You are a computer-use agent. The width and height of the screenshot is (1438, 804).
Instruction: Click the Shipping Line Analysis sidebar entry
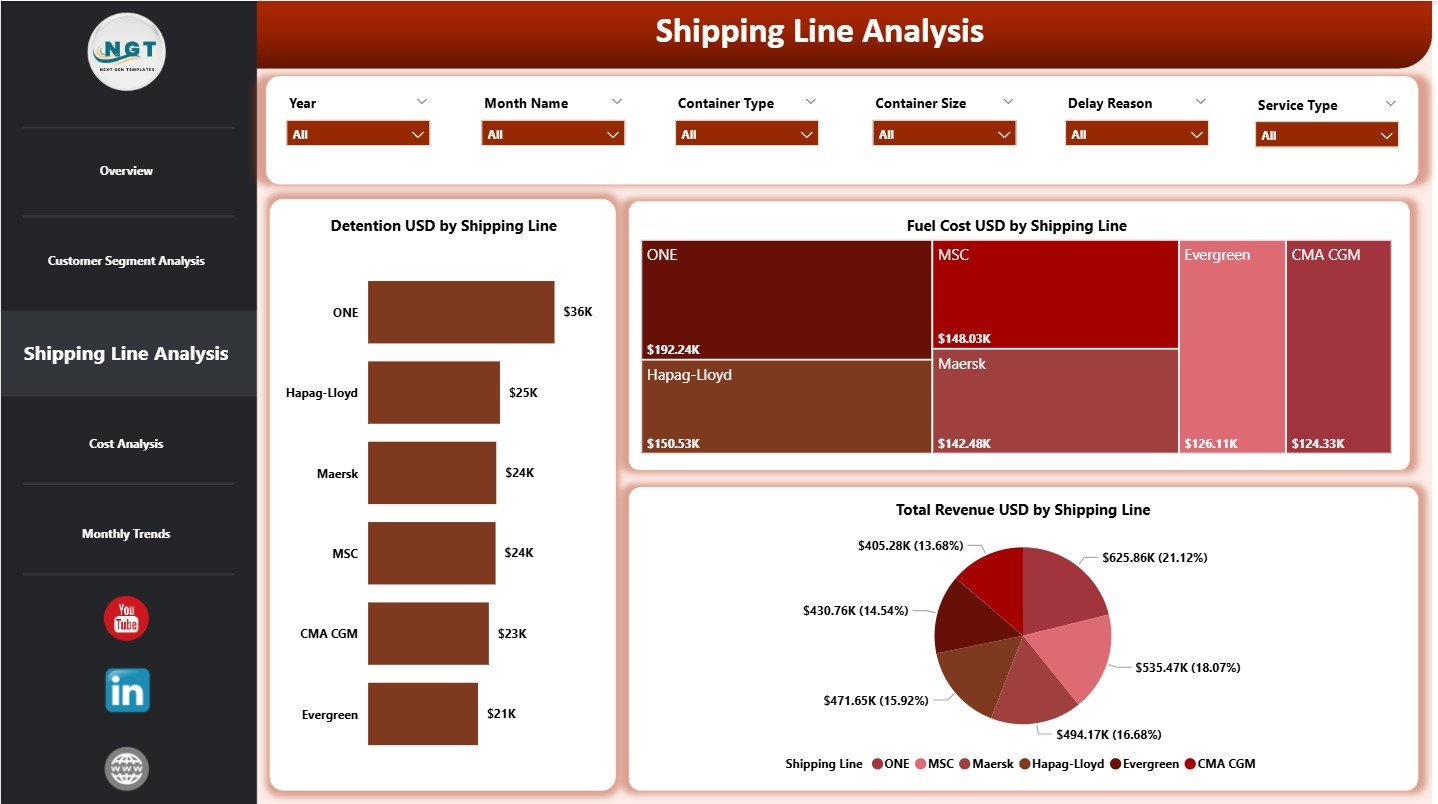(x=126, y=353)
